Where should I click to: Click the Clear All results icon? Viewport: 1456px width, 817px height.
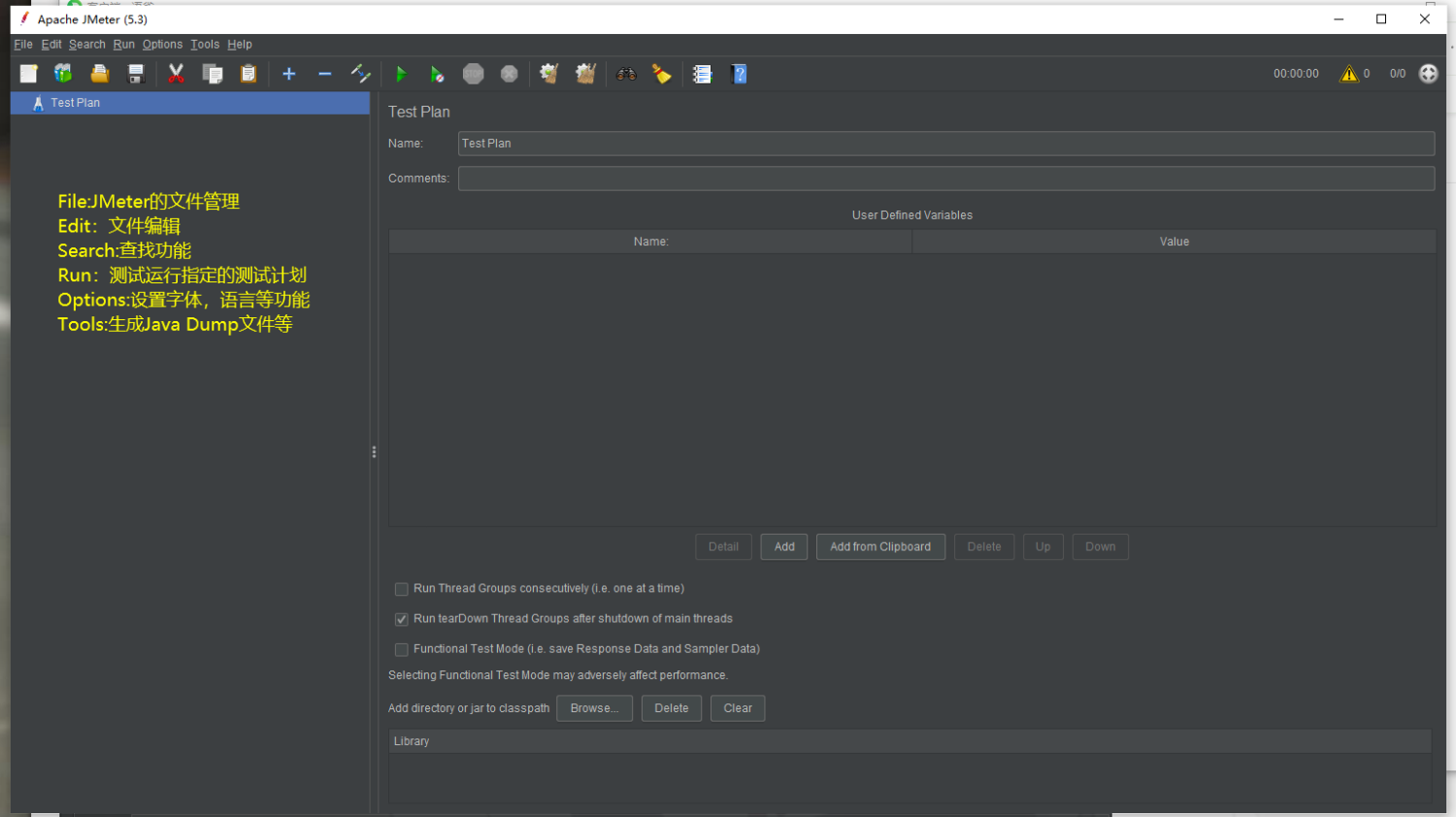click(585, 74)
